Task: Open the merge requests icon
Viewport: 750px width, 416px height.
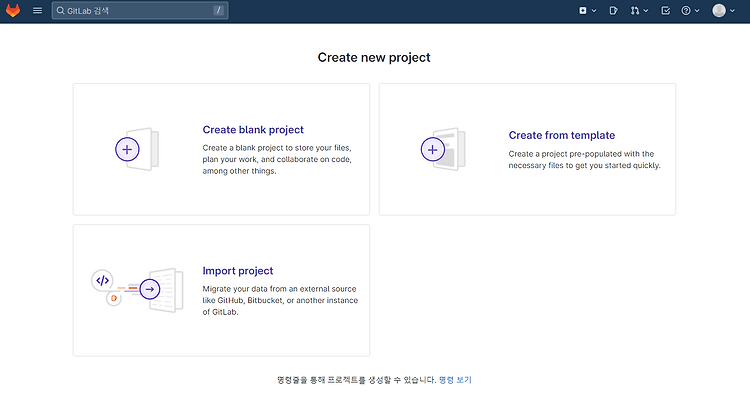Action: click(x=635, y=11)
